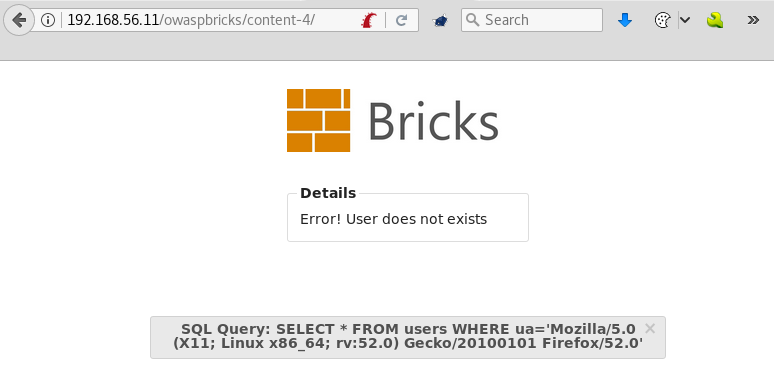Open site information via the info icon
The image size is (774, 376).
coord(48,20)
